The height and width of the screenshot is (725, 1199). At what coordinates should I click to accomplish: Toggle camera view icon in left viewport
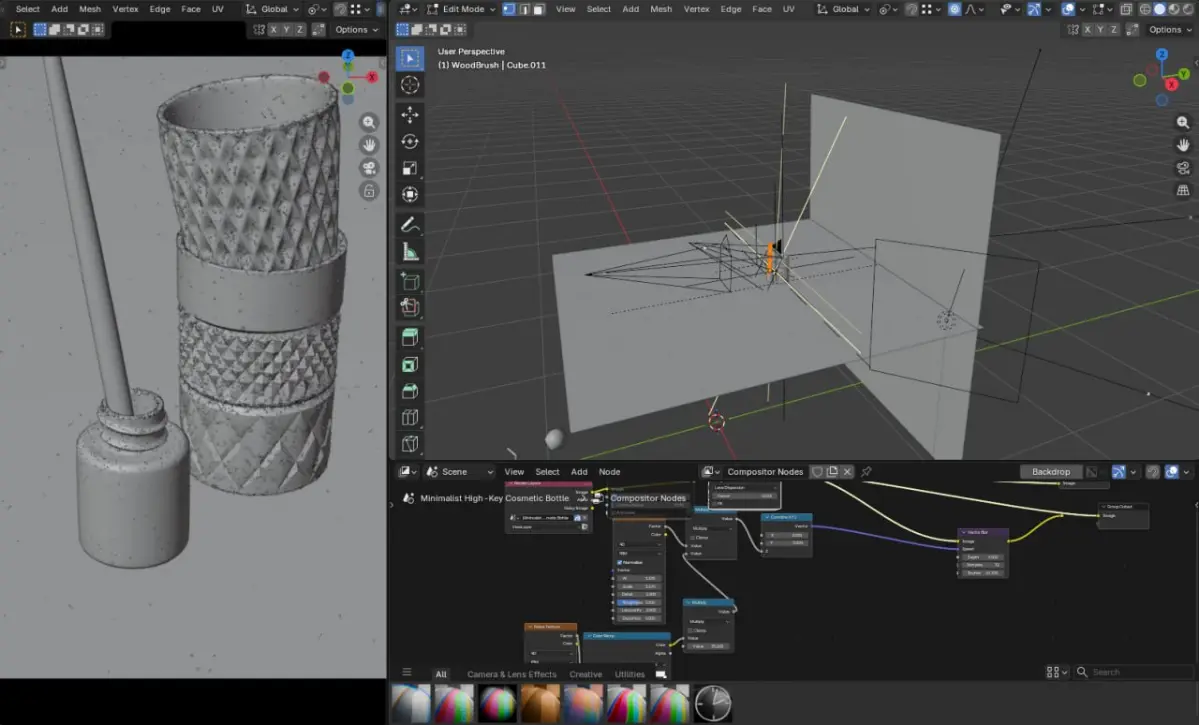[369, 168]
